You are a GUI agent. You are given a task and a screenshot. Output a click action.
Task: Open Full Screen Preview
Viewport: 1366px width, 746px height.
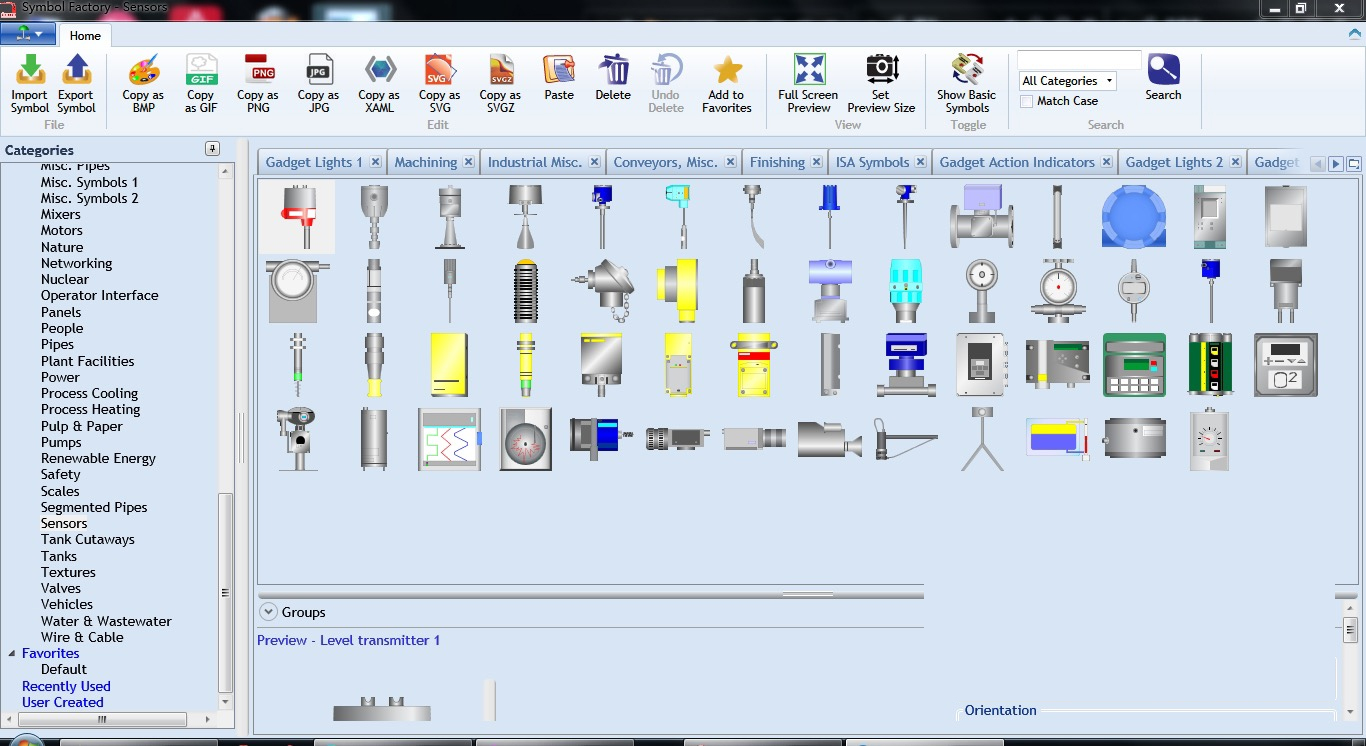pos(808,84)
